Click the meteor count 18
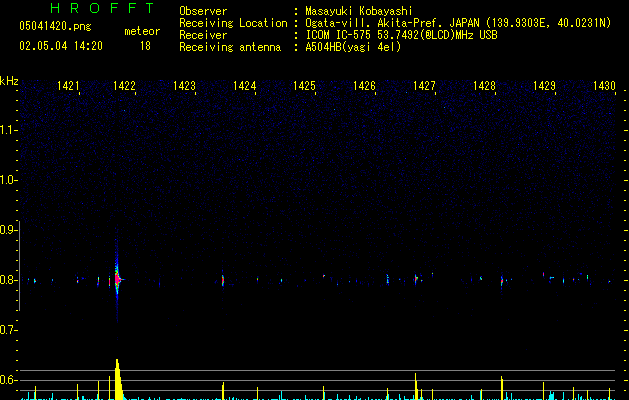Image resolution: width=629 pixels, height=400 pixels. click(145, 46)
